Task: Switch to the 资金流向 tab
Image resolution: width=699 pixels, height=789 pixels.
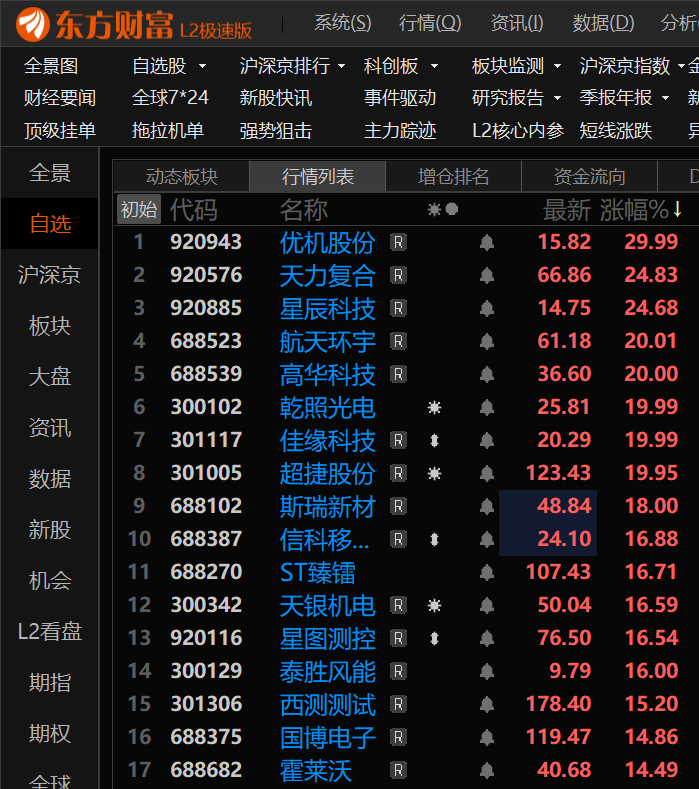Action: pos(589,177)
